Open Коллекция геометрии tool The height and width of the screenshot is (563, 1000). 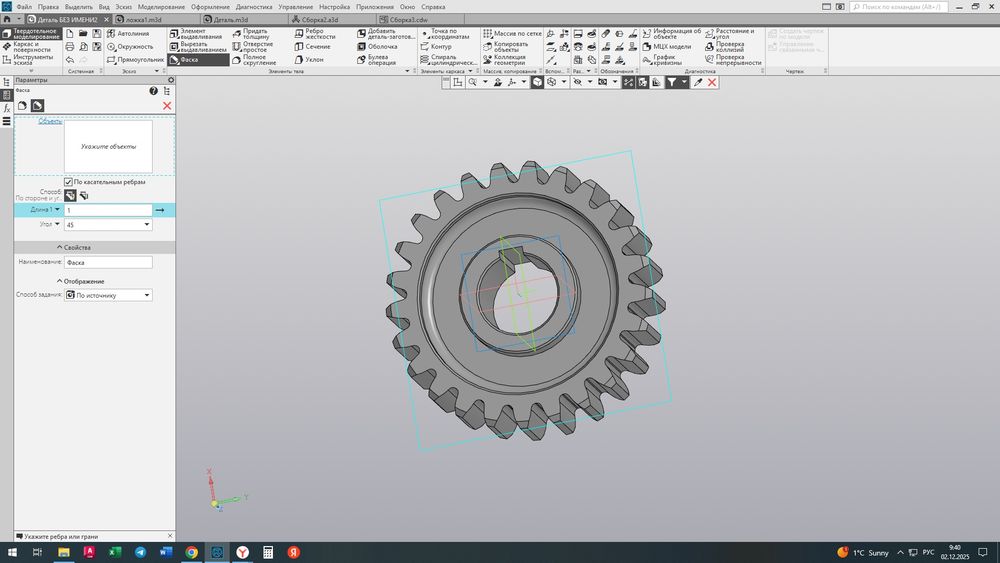pyautogui.click(x=504, y=59)
